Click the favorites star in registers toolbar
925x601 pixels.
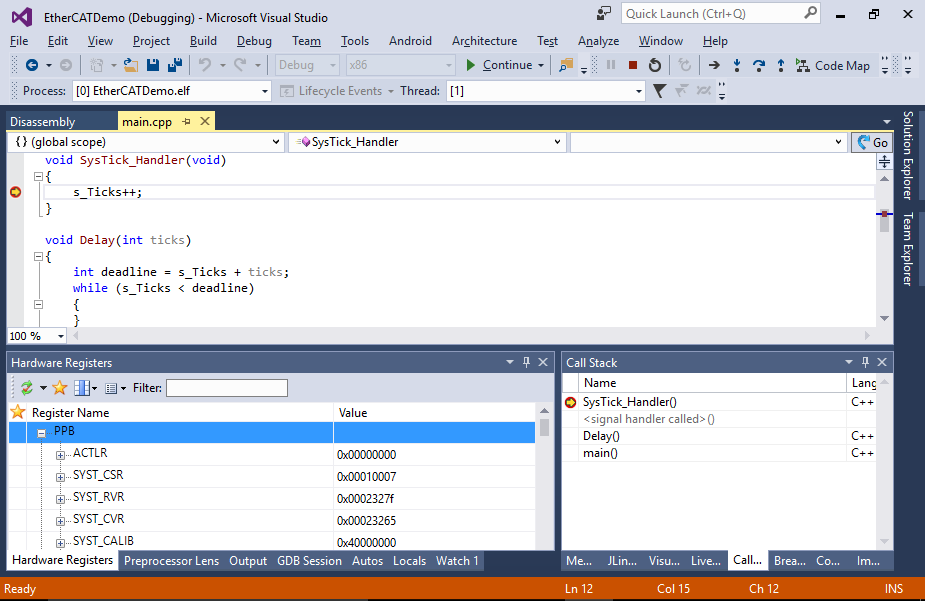pos(60,387)
